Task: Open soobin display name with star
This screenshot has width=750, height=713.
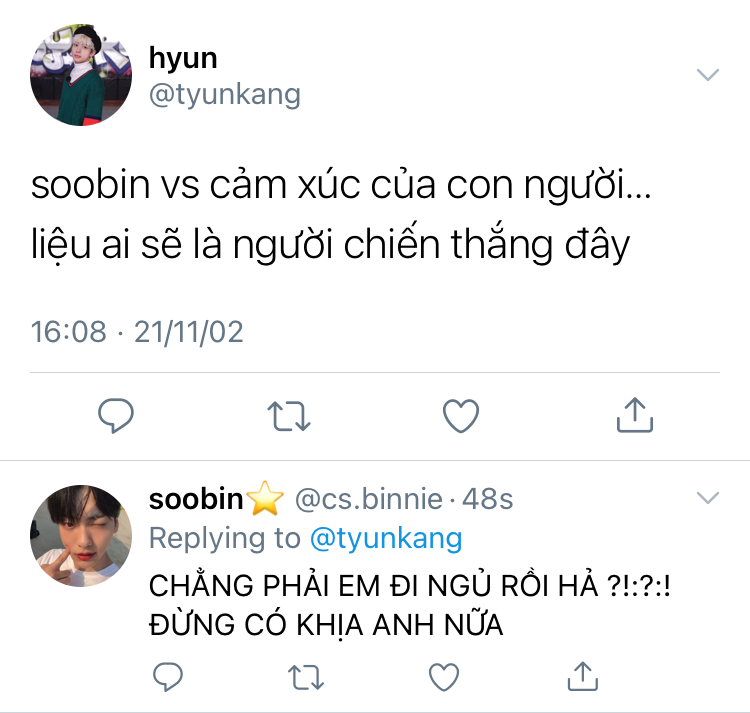Action: 216,498
